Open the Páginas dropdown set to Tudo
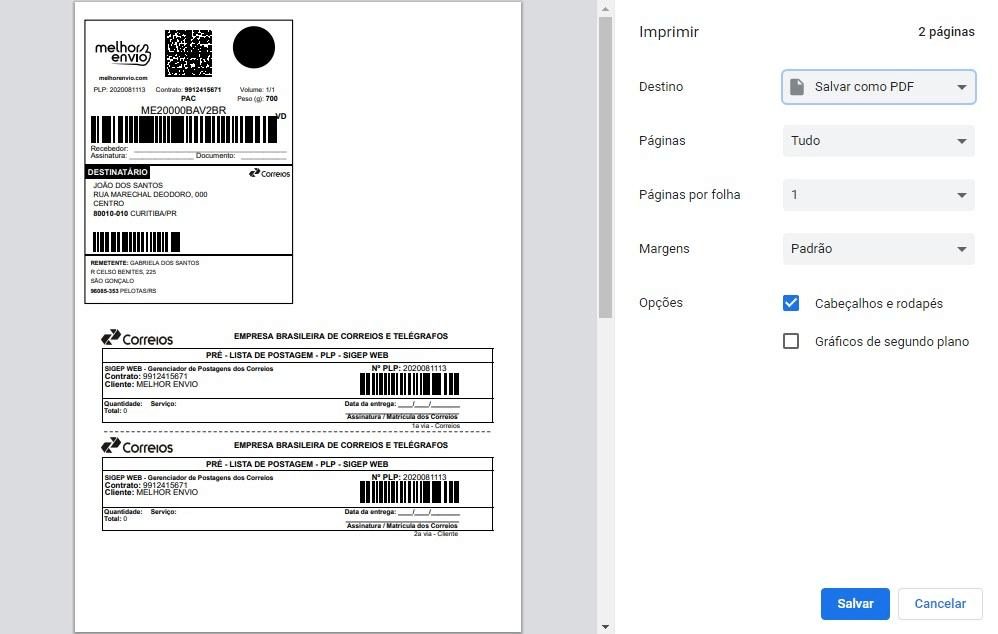 pos(878,141)
